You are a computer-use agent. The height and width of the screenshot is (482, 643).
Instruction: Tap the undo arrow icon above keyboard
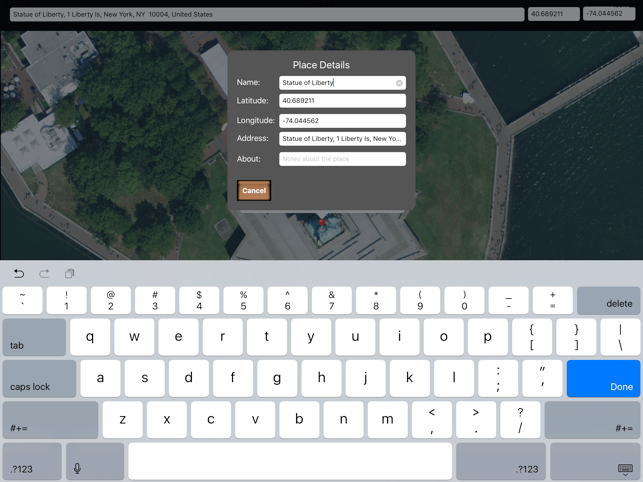click(19, 274)
